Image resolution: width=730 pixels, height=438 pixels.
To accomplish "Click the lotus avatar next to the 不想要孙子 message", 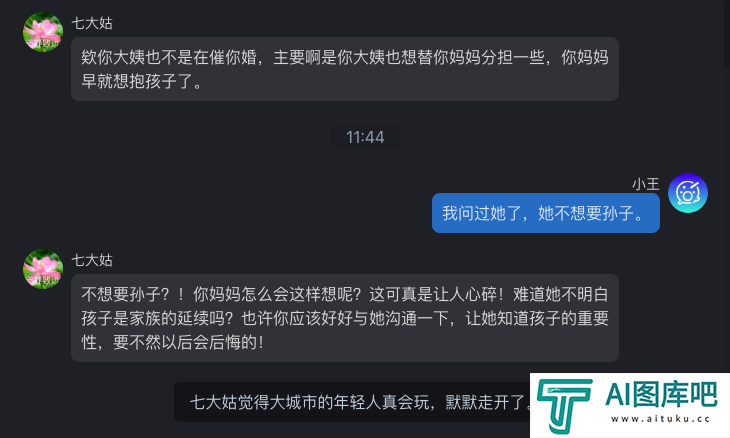I will click(x=43, y=269).
